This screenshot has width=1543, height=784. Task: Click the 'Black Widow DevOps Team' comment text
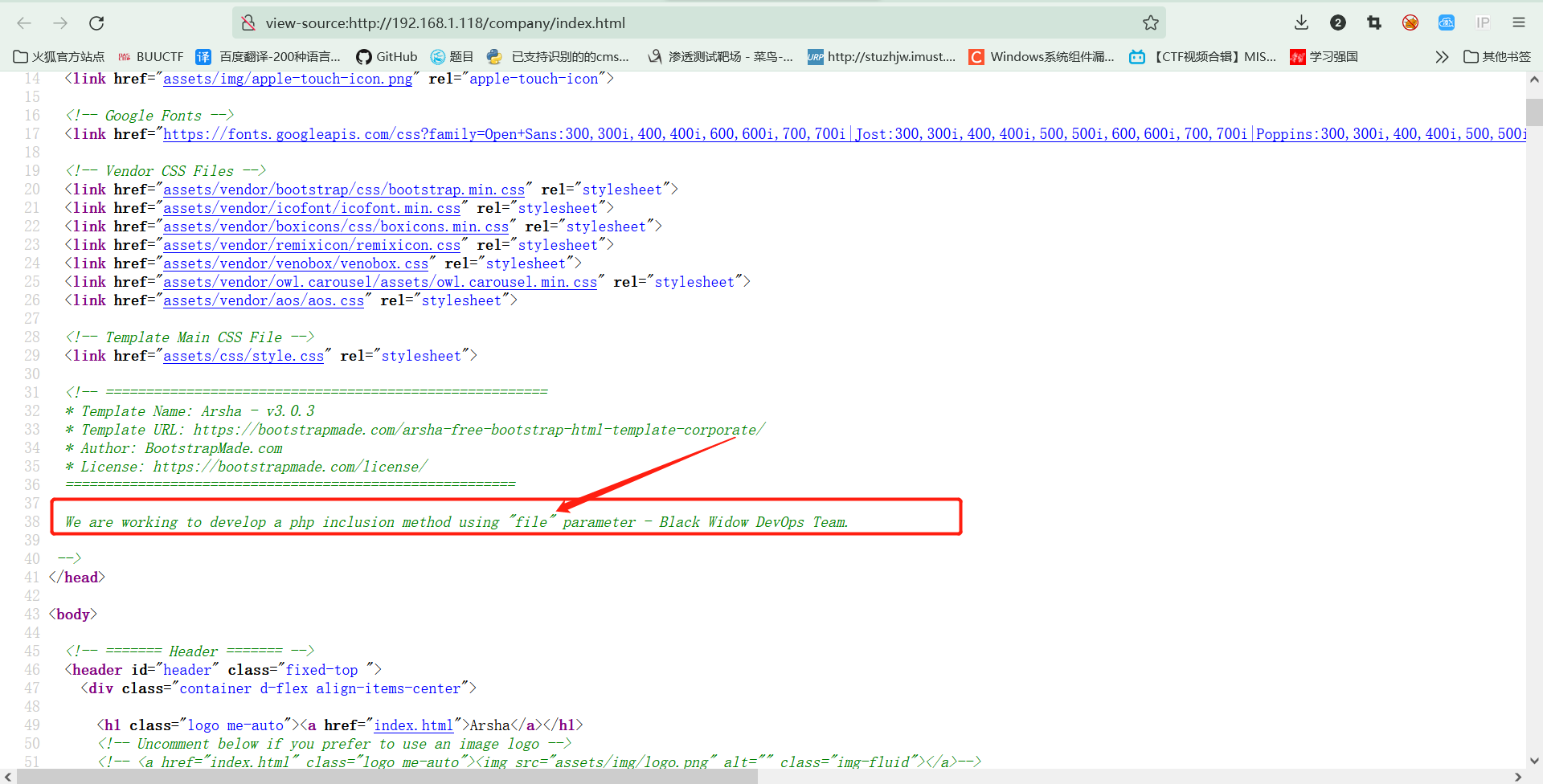752,522
